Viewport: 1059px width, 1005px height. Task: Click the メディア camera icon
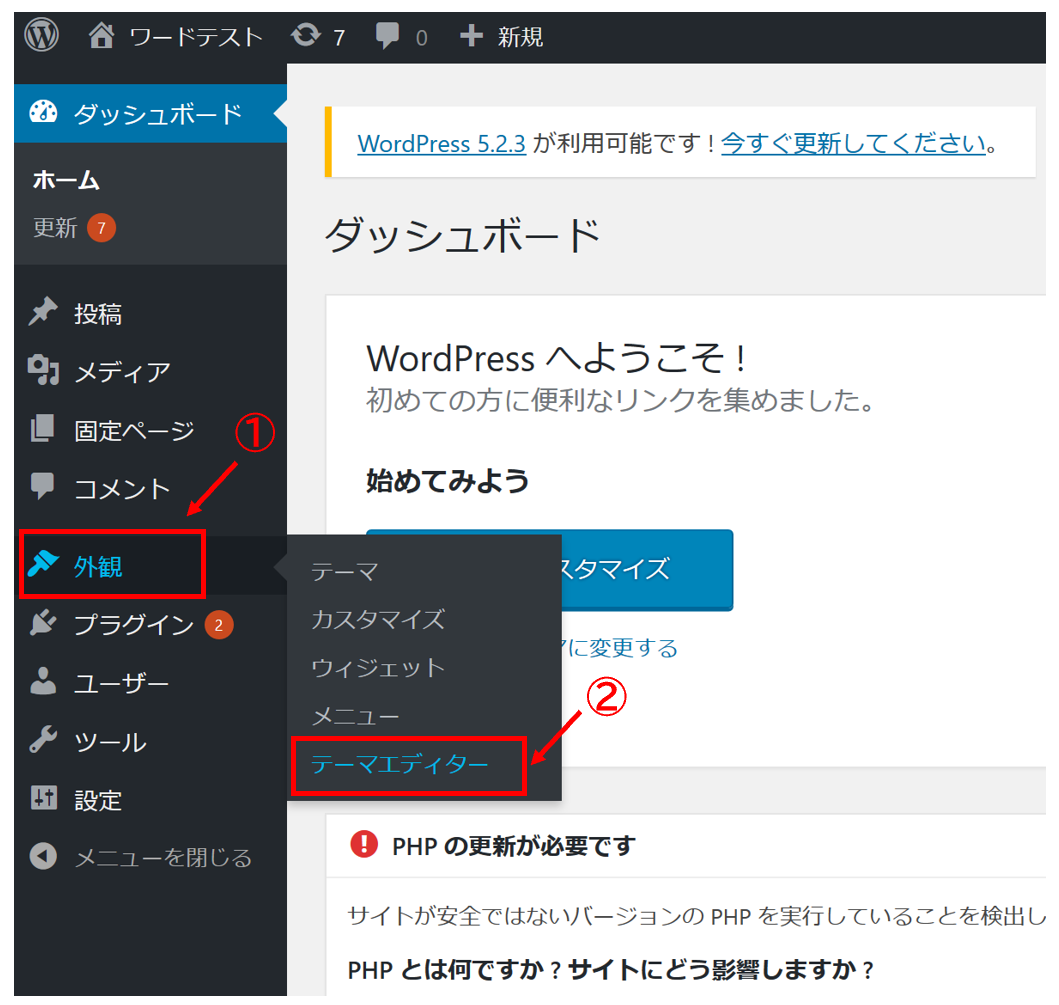pos(43,371)
